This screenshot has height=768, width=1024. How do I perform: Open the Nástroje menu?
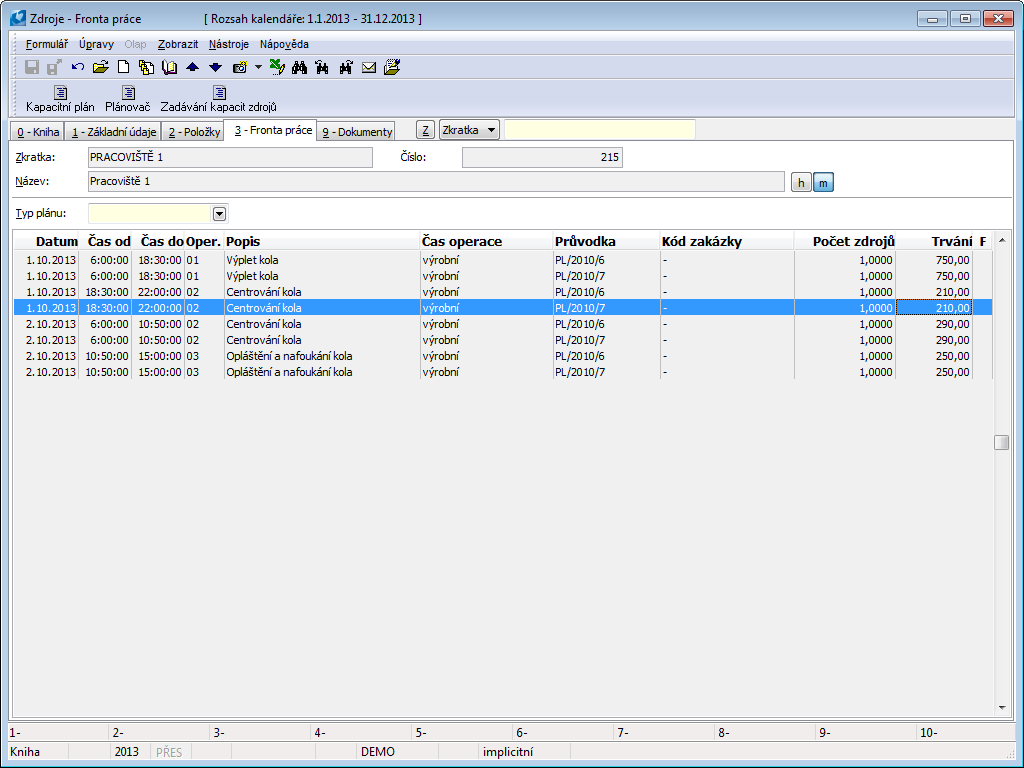click(x=228, y=44)
